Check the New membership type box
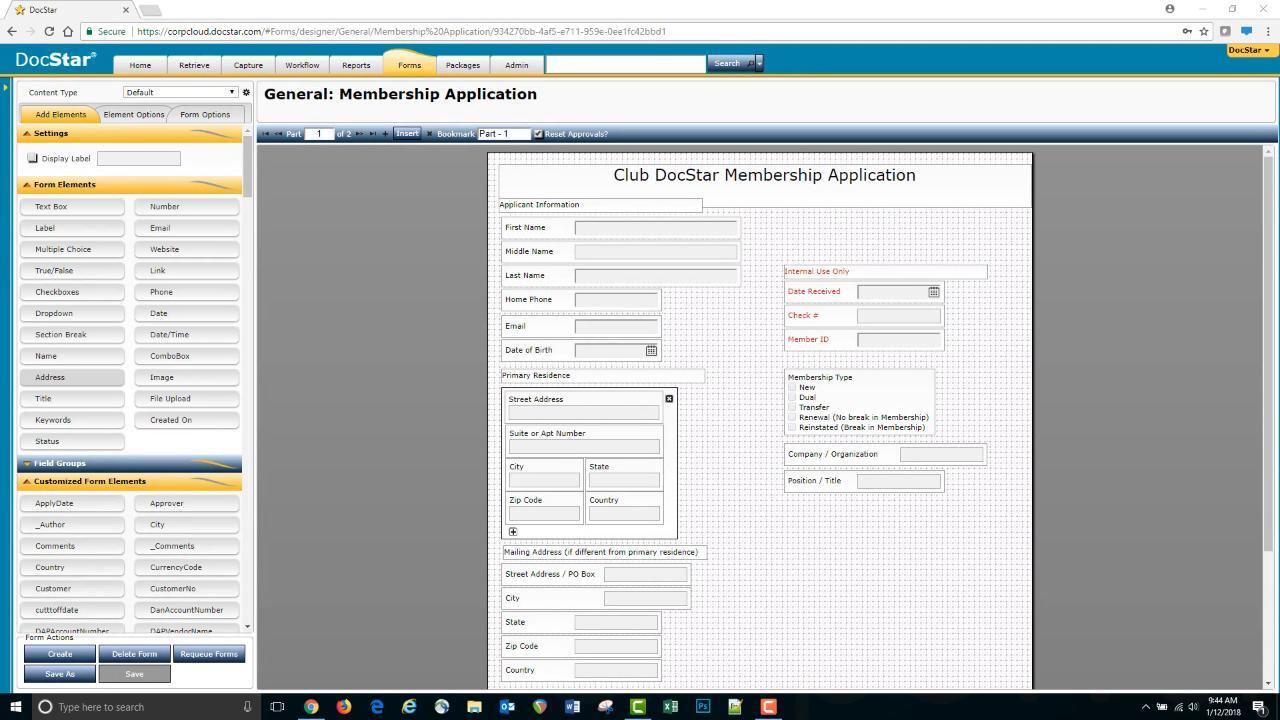The height and width of the screenshot is (720, 1280). pyautogui.click(x=792, y=387)
